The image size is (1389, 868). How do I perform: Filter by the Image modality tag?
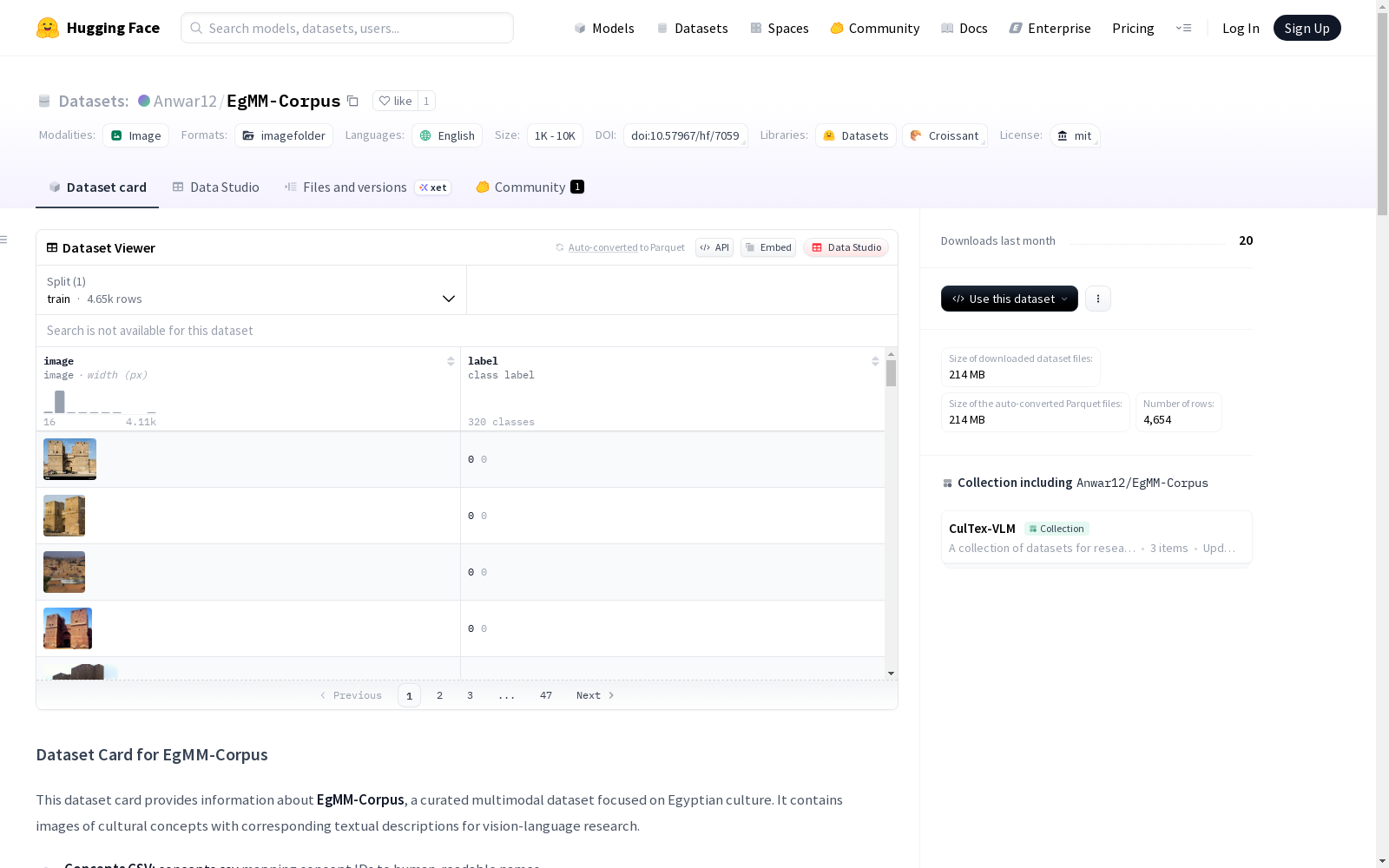(136, 135)
